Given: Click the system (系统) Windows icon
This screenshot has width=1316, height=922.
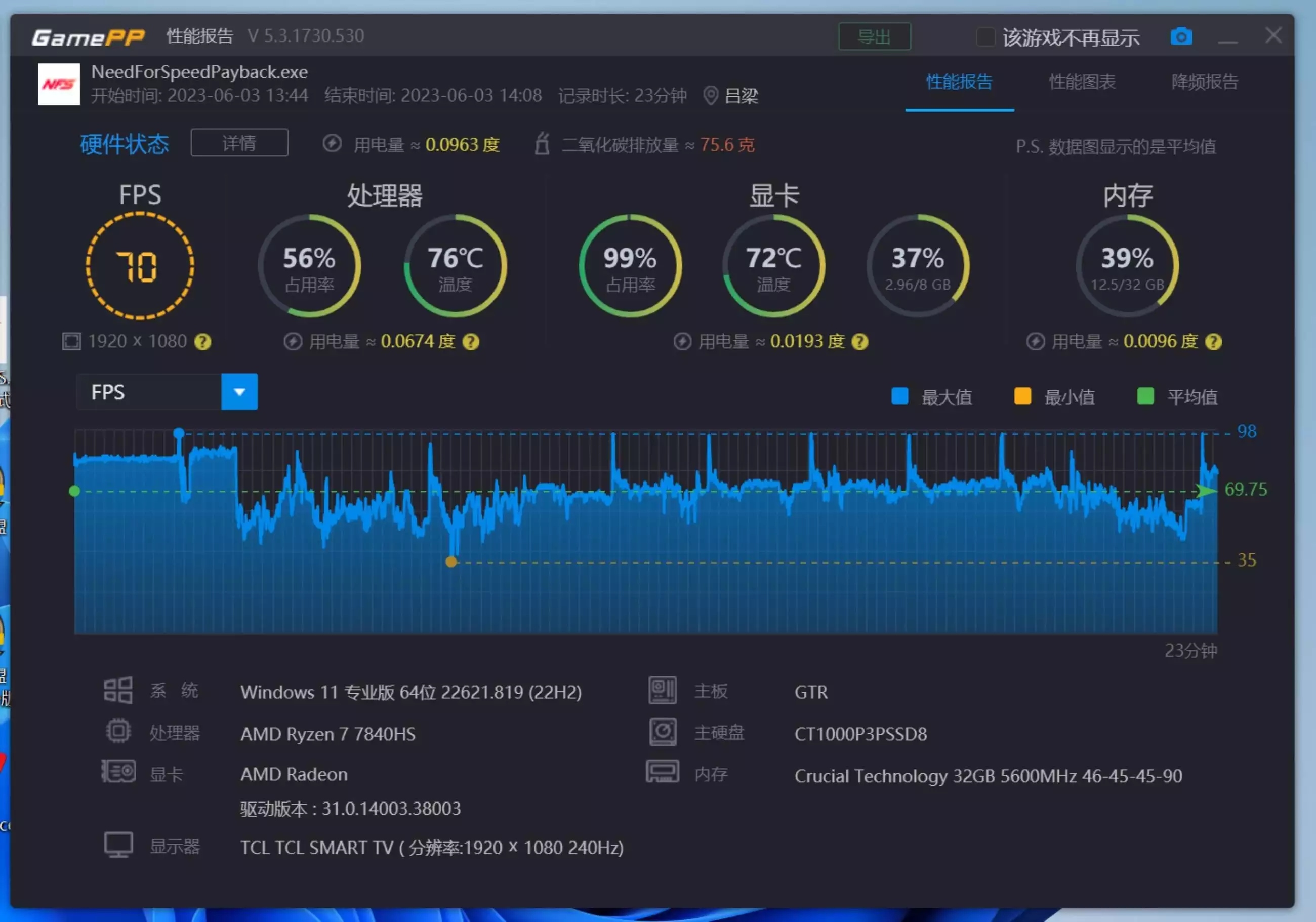Looking at the screenshot, I should [118, 690].
